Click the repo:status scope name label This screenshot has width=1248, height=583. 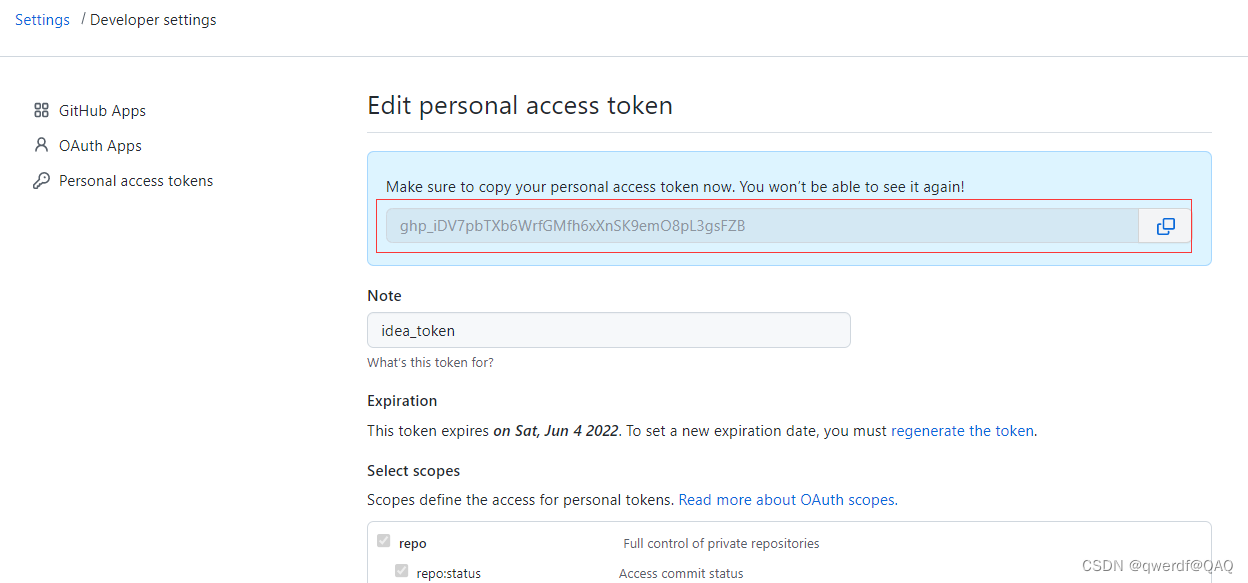pos(449,574)
